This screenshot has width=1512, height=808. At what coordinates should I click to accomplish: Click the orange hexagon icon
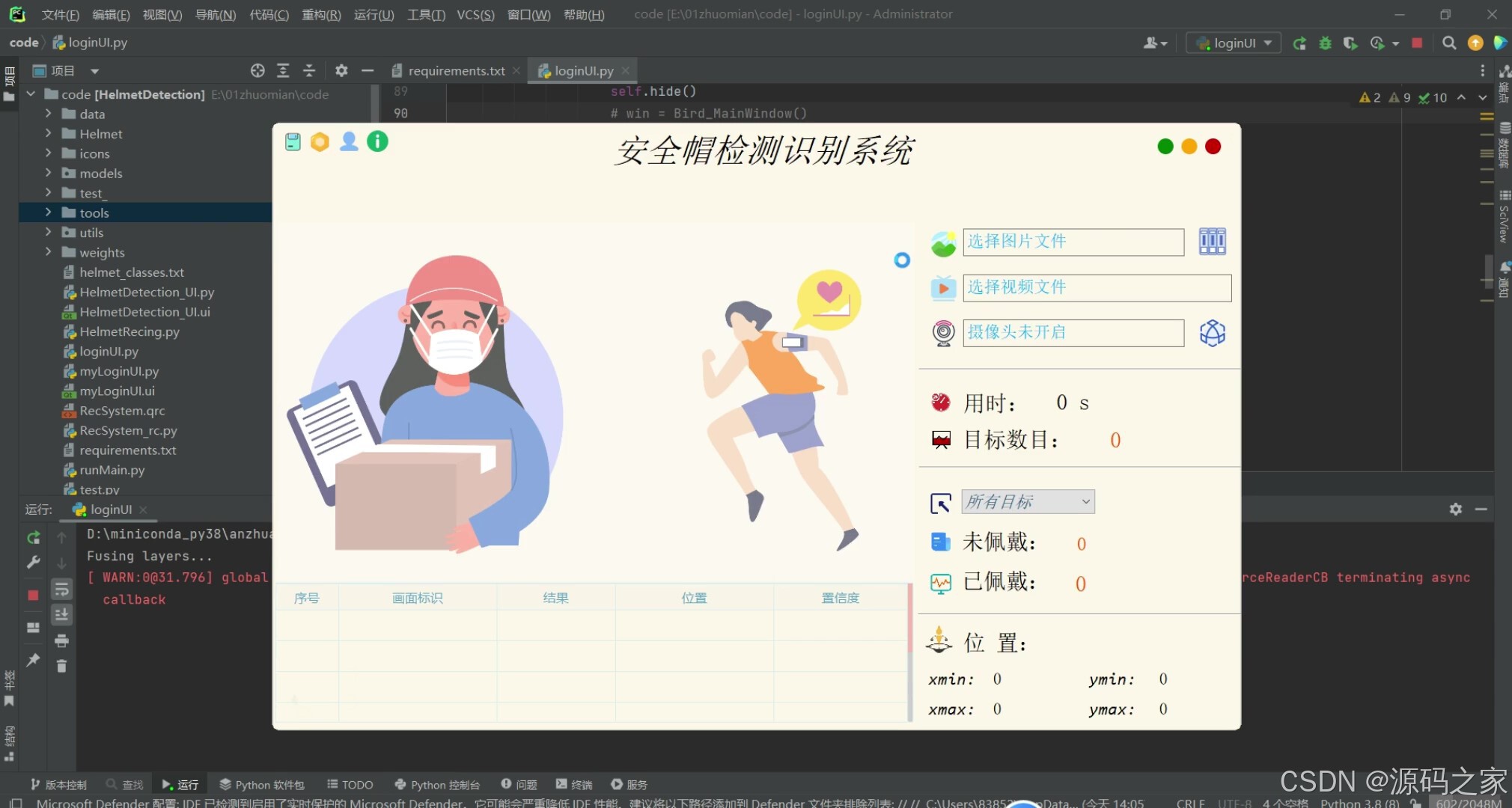tap(320, 141)
